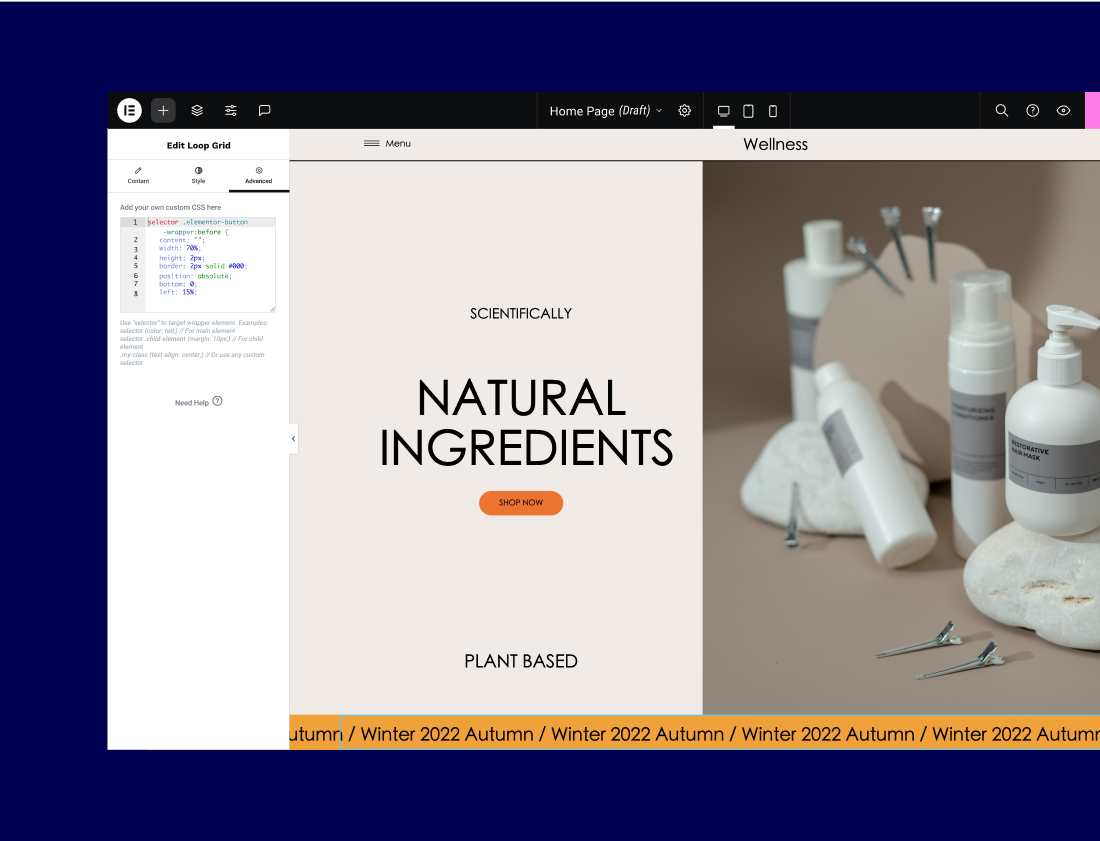Screen dimensions: 1100x841
Task: Open page settings gear icon
Action: click(685, 110)
